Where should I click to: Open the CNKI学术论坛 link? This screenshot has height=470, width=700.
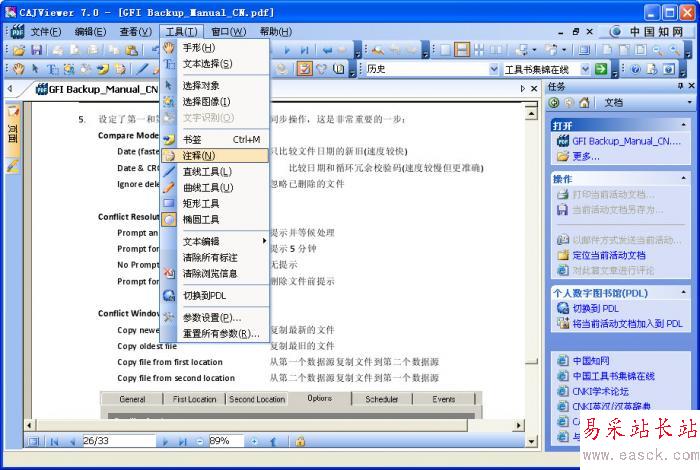(x=600, y=391)
